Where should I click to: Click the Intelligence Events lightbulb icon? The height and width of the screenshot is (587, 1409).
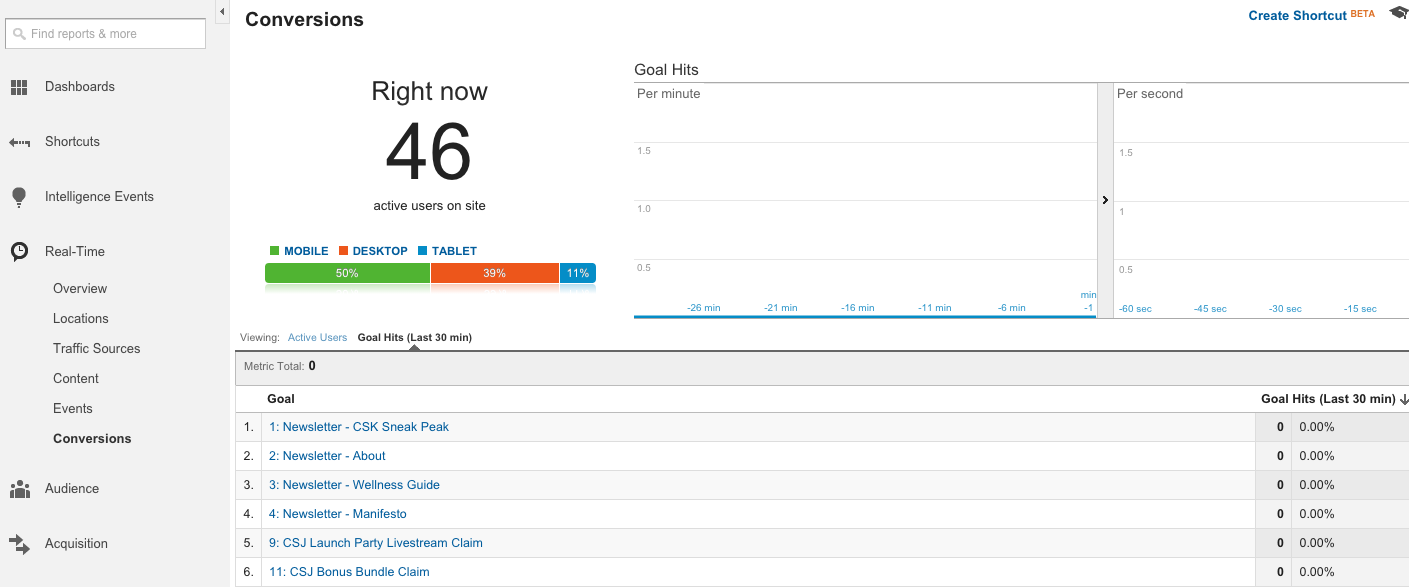point(19,197)
